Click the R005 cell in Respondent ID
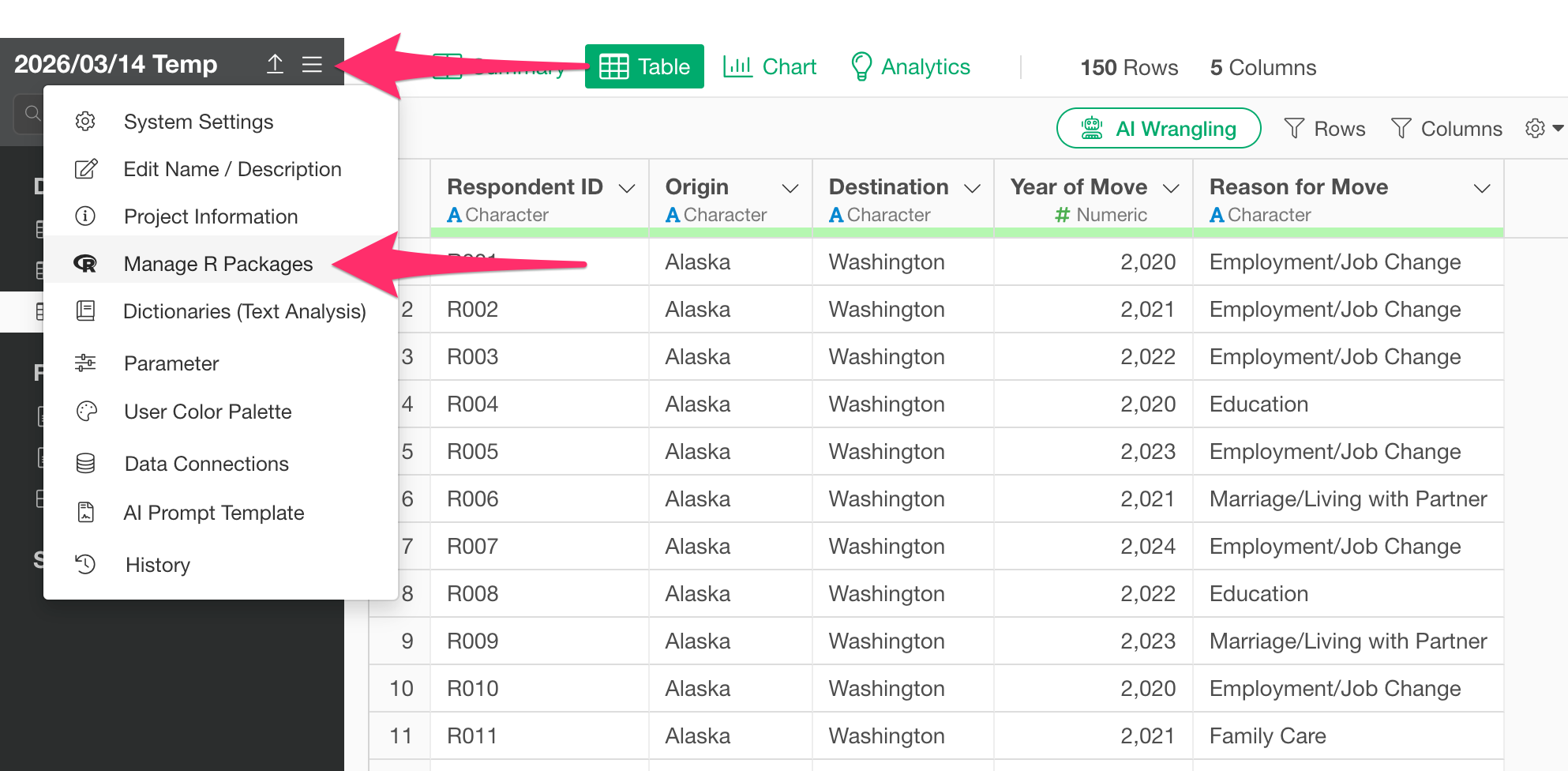Screen dimensions: 1568x771 point(473,451)
